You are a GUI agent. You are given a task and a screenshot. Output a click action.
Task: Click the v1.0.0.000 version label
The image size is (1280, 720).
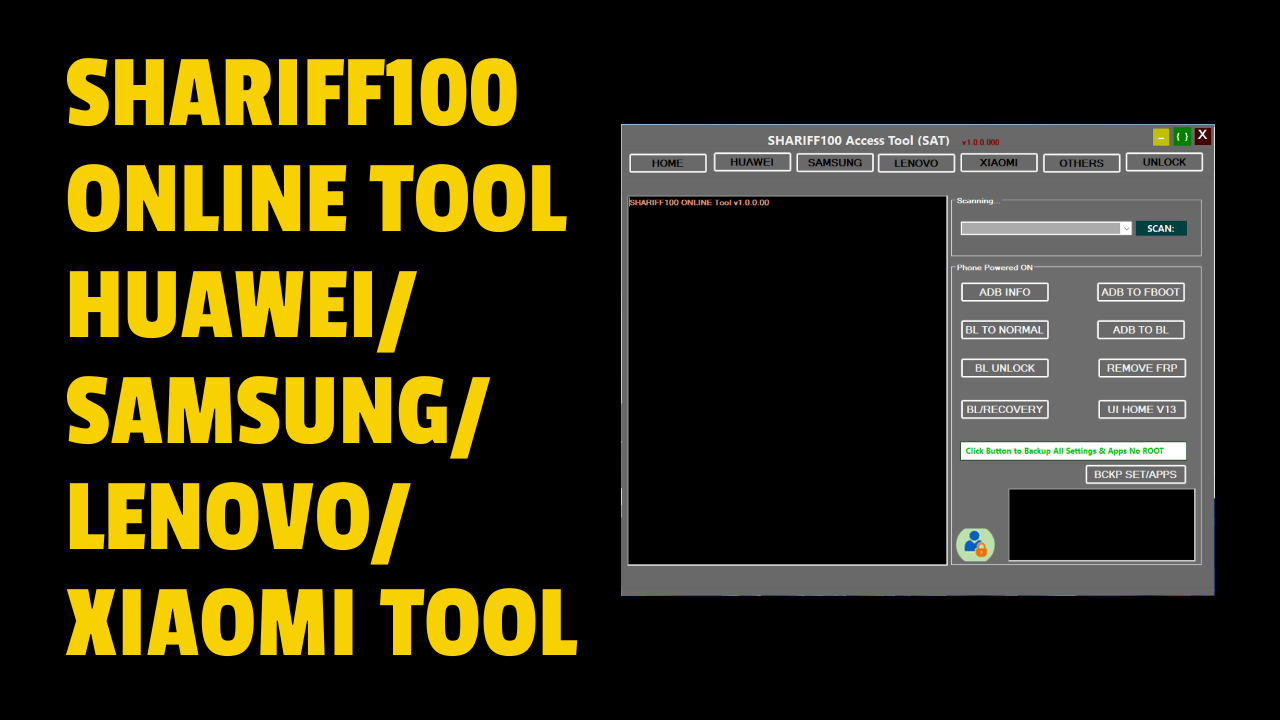click(980, 143)
